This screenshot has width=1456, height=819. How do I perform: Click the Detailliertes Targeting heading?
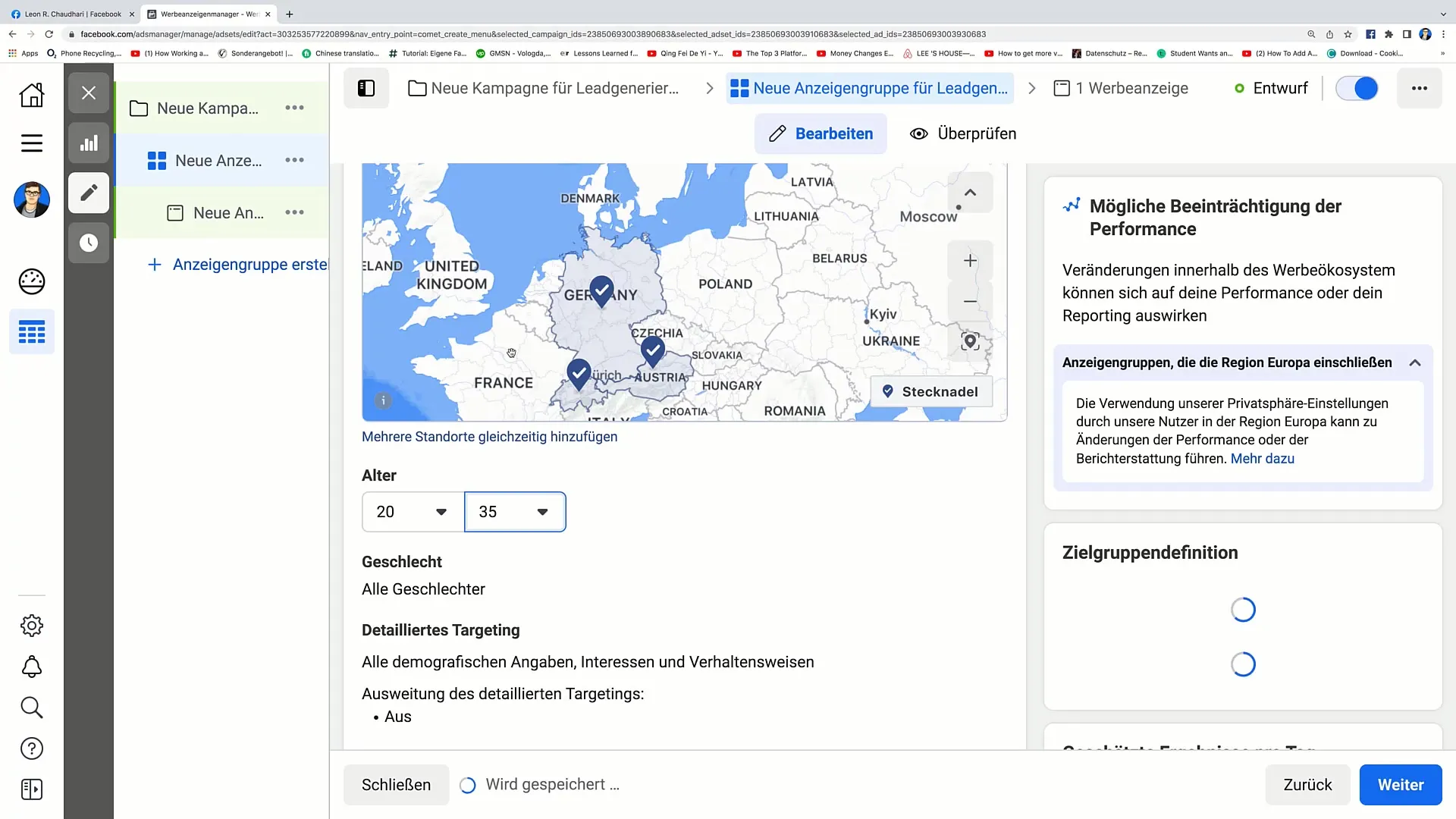(x=441, y=630)
